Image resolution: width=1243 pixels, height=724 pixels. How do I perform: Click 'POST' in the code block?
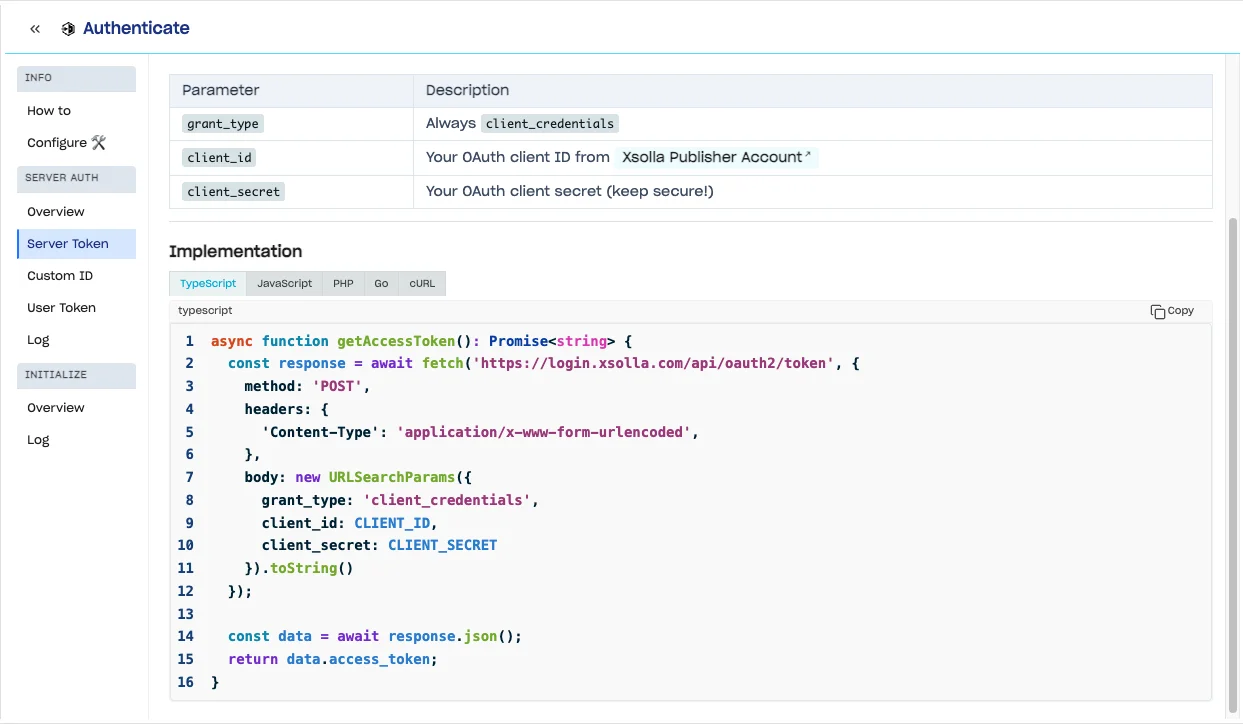(x=338, y=386)
